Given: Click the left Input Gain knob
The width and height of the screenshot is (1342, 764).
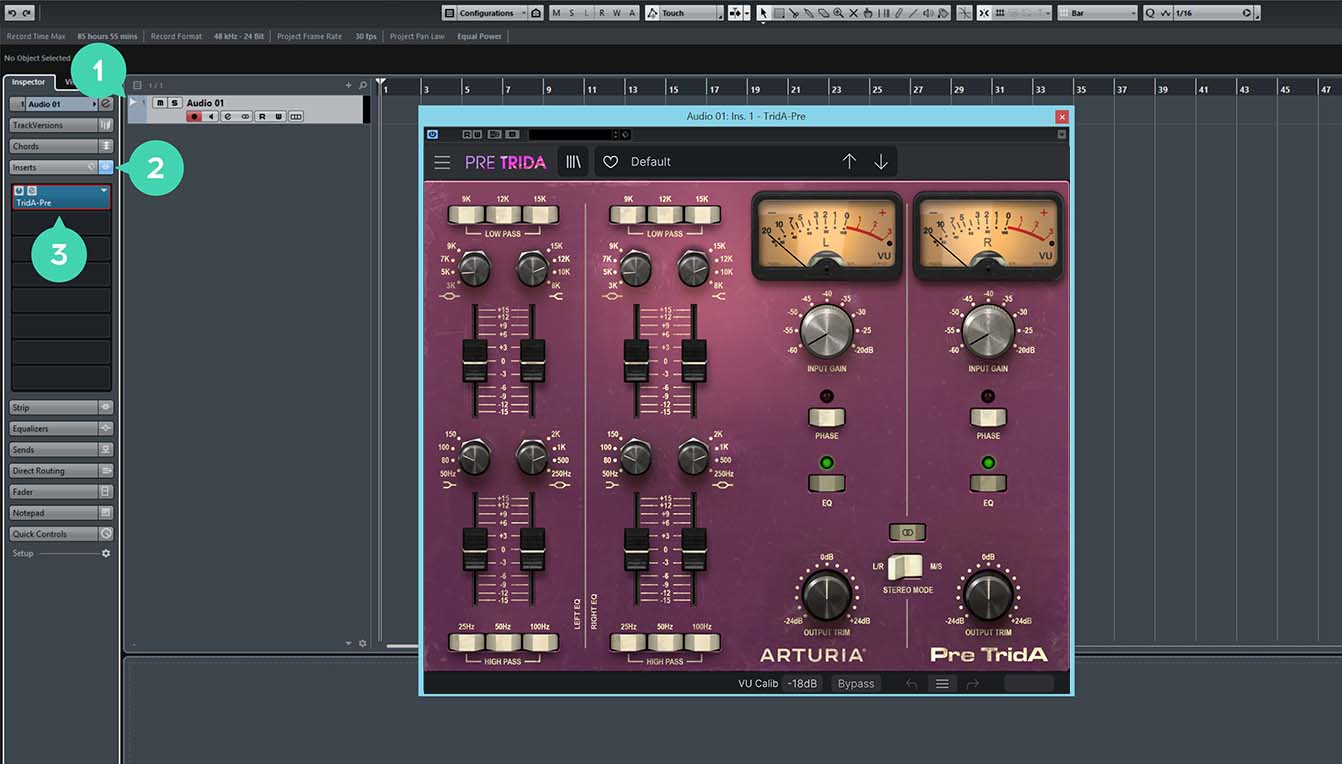Looking at the screenshot, I should pyautogui.click(x=827, y=331).
